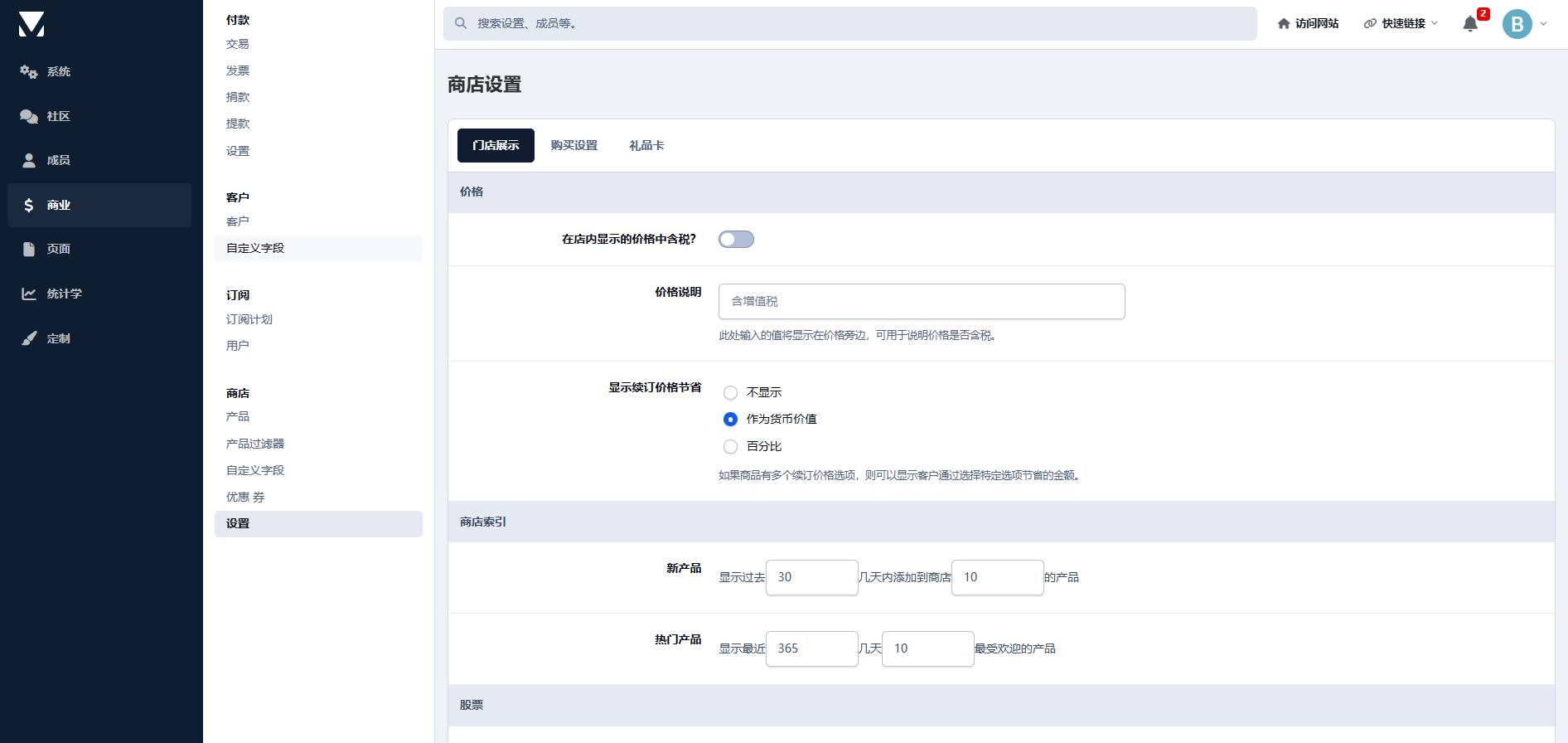Expand the 快速链接 dropdown
Screen dimensions: 1568x743
pos(1401,24)
